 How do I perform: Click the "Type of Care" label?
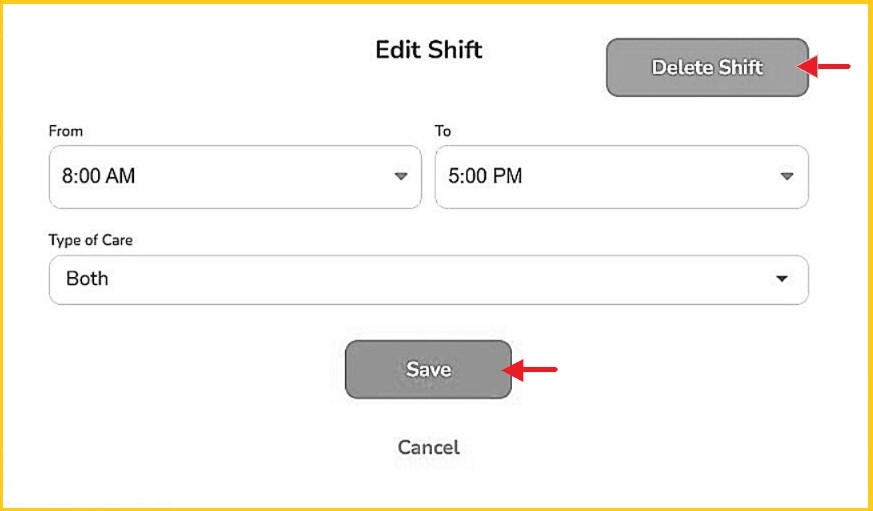91,240
